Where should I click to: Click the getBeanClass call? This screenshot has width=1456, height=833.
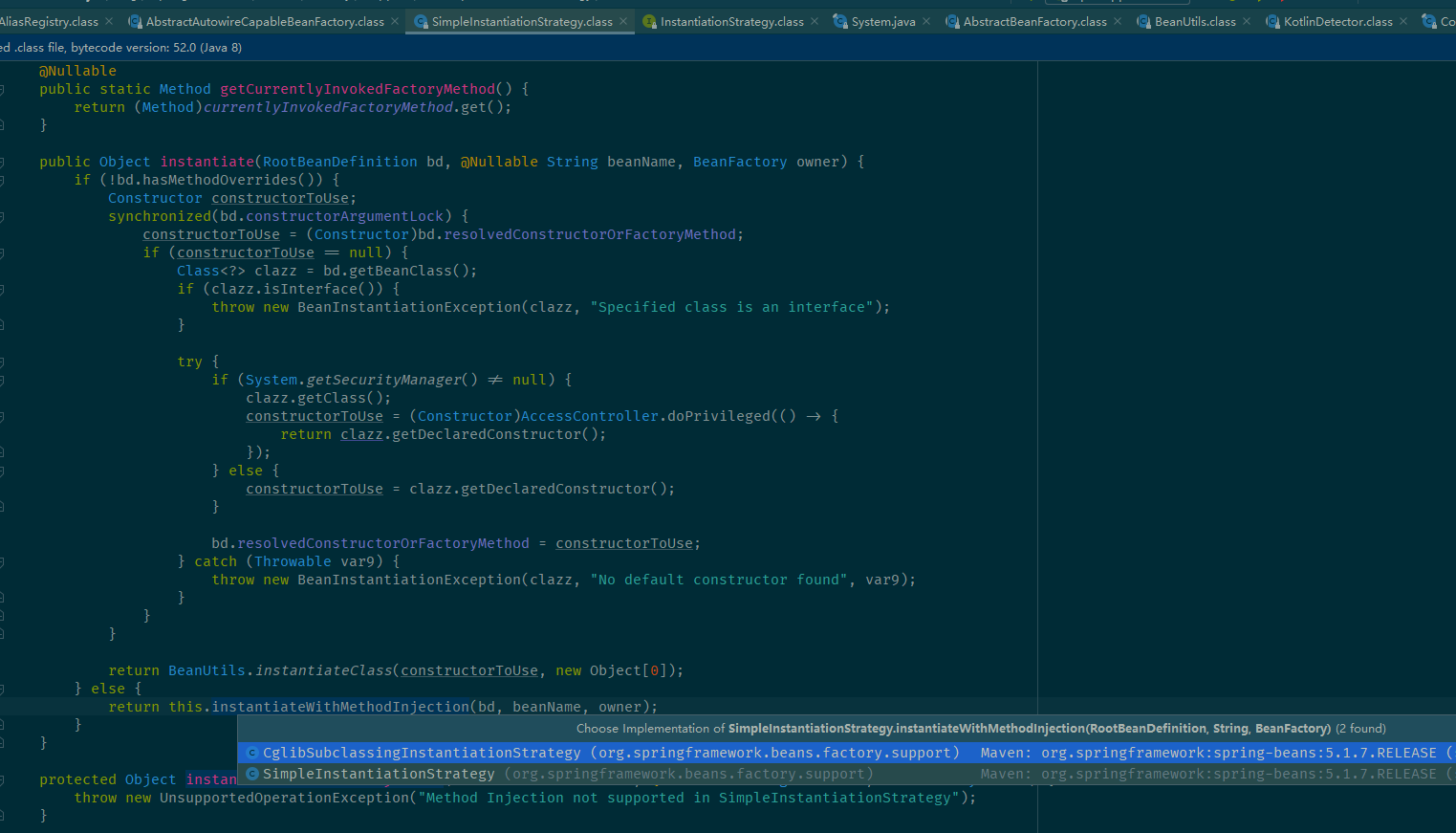(x=401, y=271)
